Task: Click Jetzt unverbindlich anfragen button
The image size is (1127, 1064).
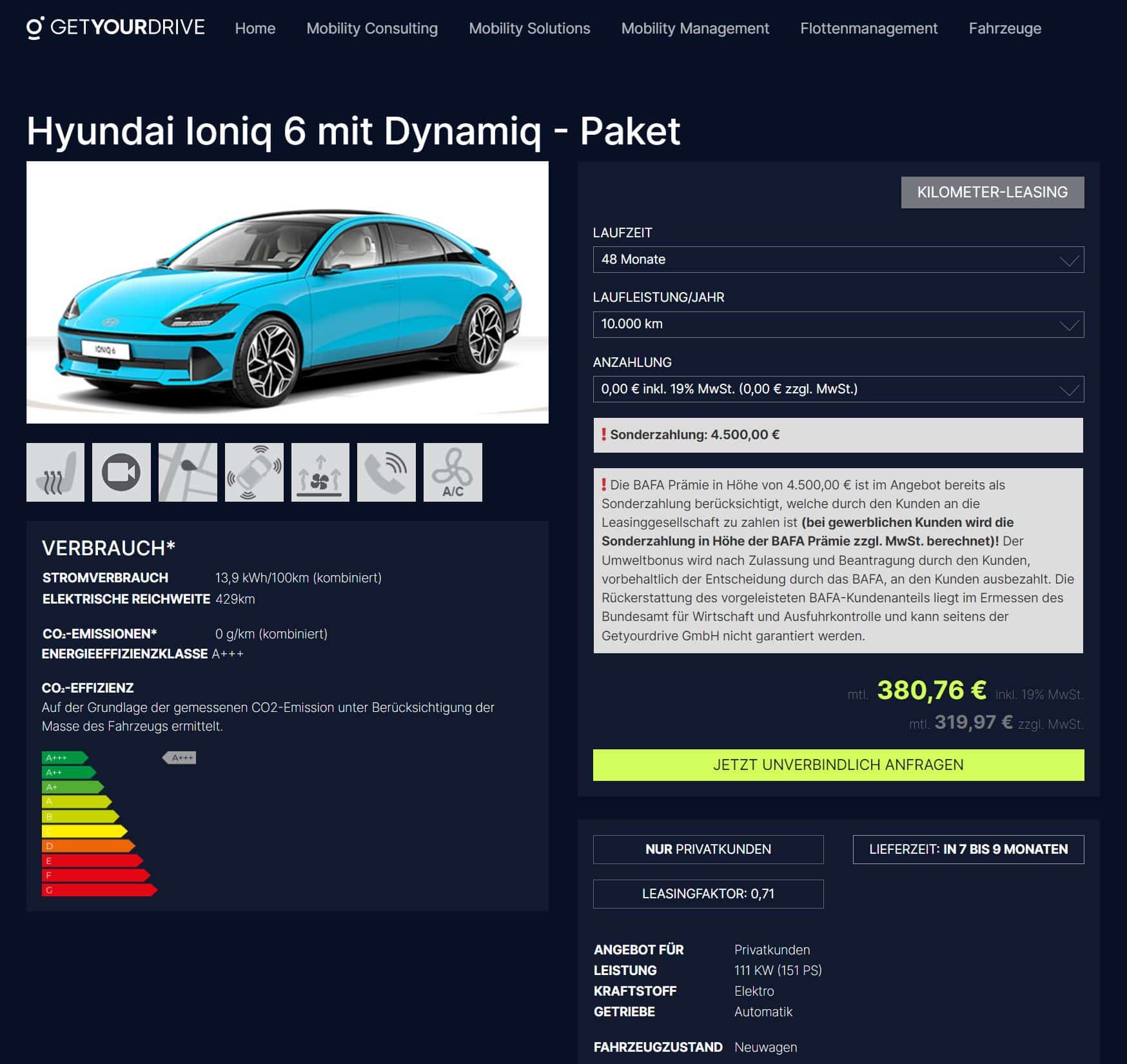Action: (838, 765)
